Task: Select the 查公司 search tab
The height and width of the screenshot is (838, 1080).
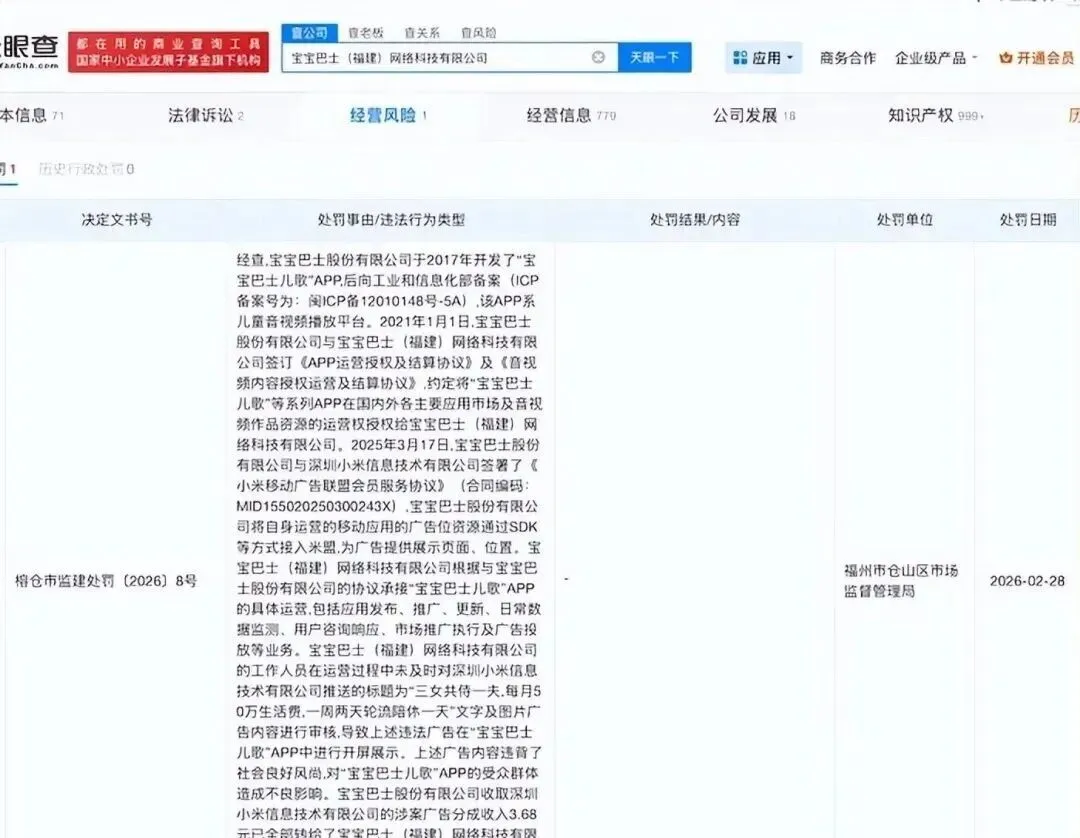Action: (x=309, y=32)
